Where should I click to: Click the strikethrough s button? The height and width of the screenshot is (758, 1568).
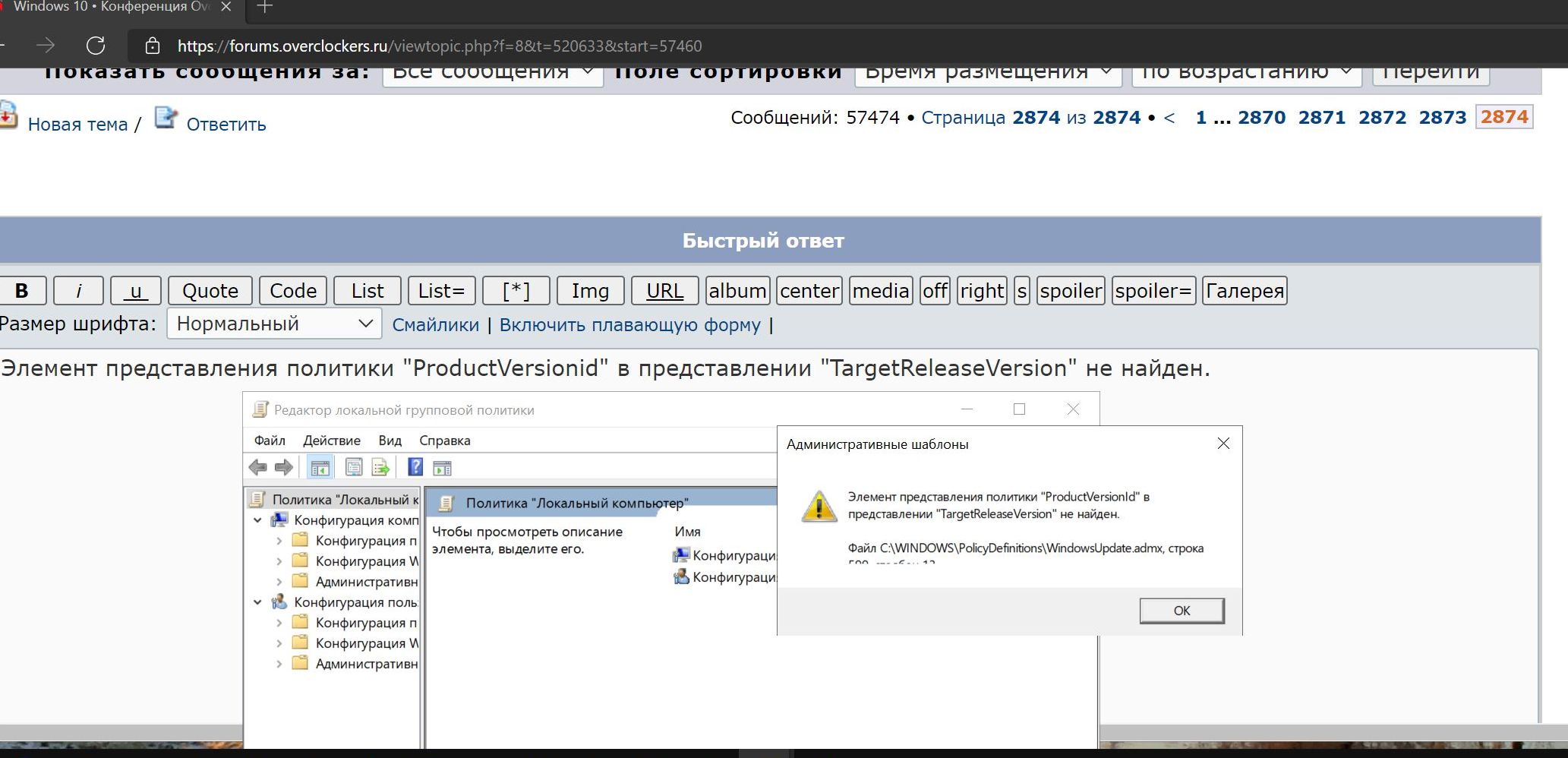tap(1022, 291)
